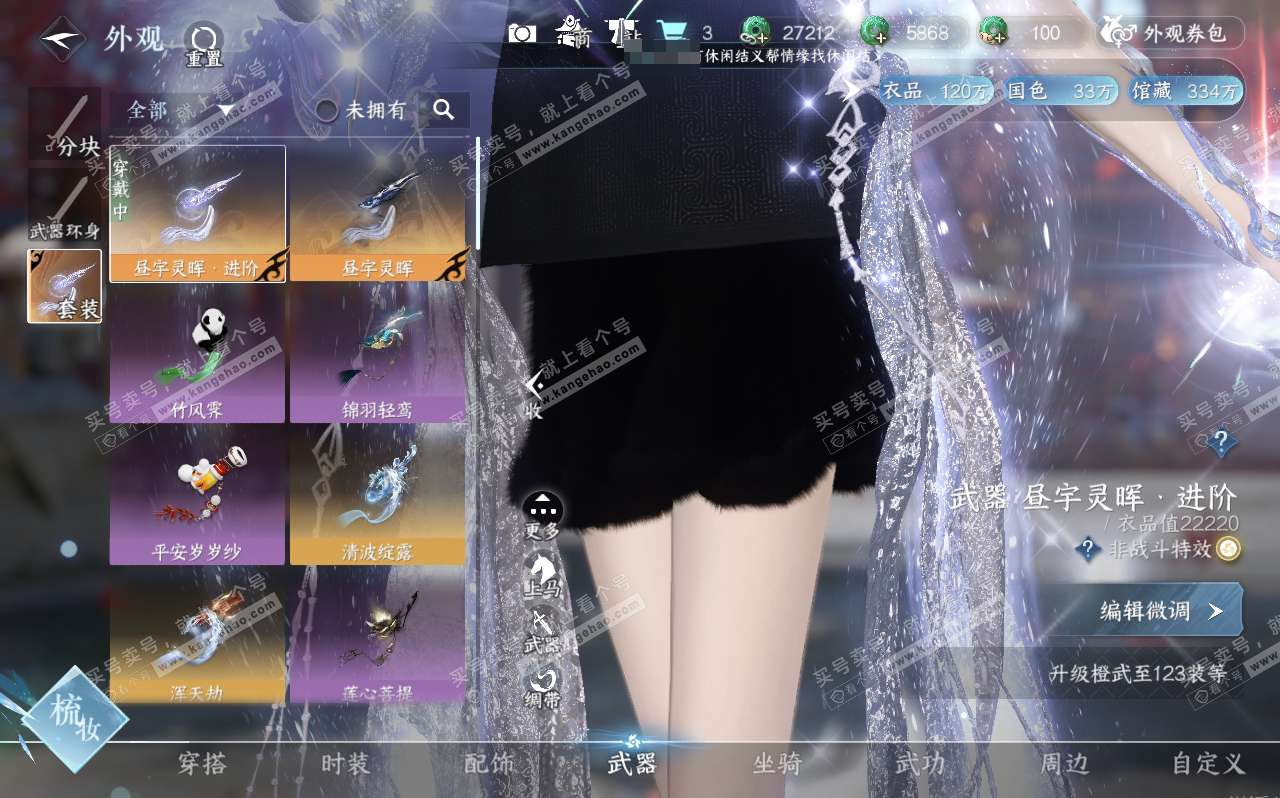Select the 昼宇灵晖·进阶 weapon skin
Image resolution: width=1280 pixels, height=798 pixels.
[197, 213]
